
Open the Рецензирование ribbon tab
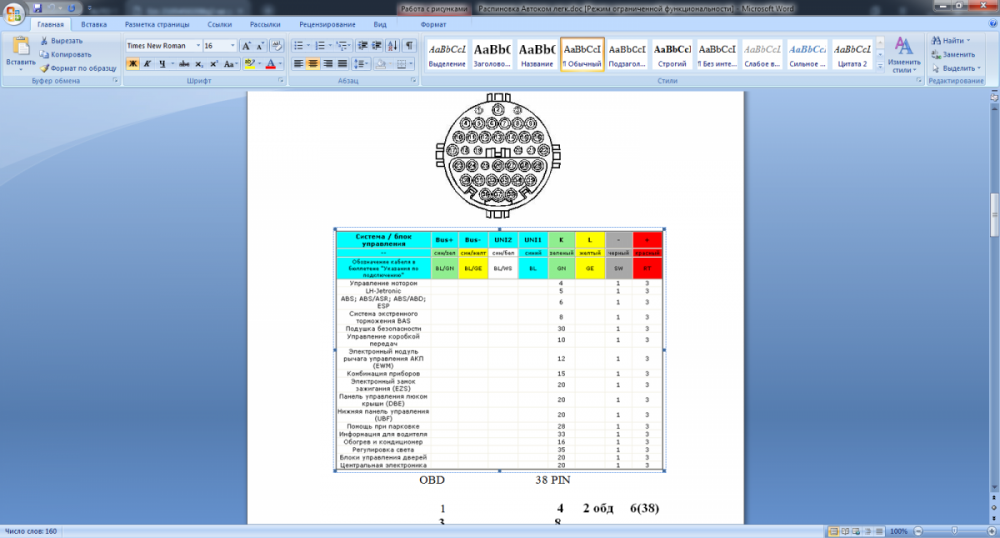coord(327,24)
